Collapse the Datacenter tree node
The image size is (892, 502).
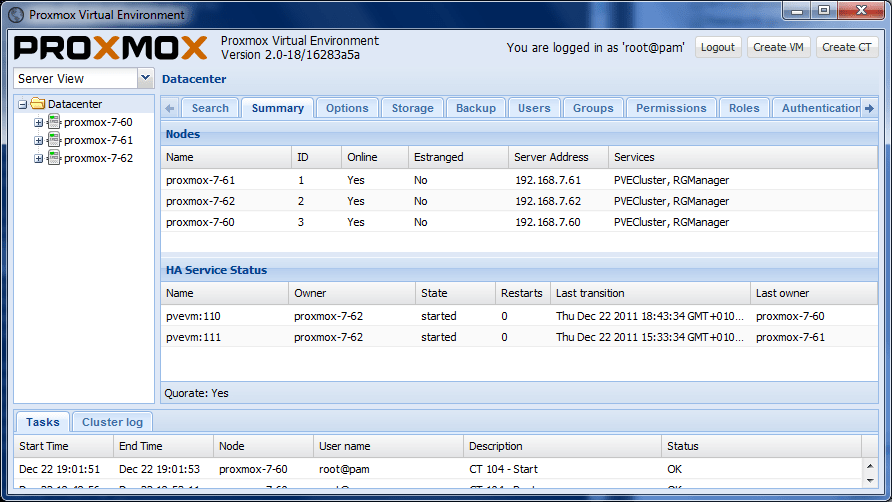tap(23, 104)
